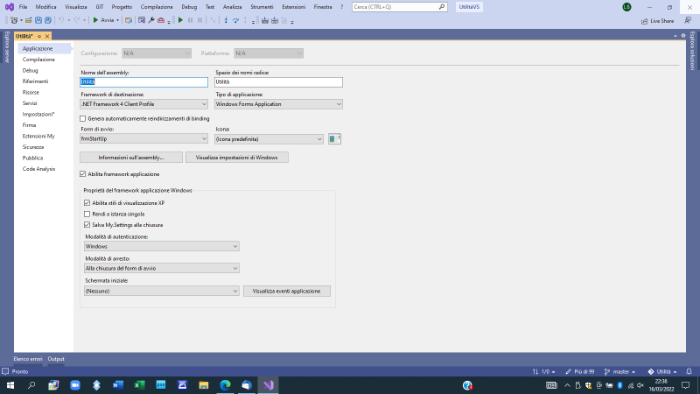Open the Elenco errori panel tab
Image resolution: width=700 pixels, height=394 pixels.
(28, 359)
